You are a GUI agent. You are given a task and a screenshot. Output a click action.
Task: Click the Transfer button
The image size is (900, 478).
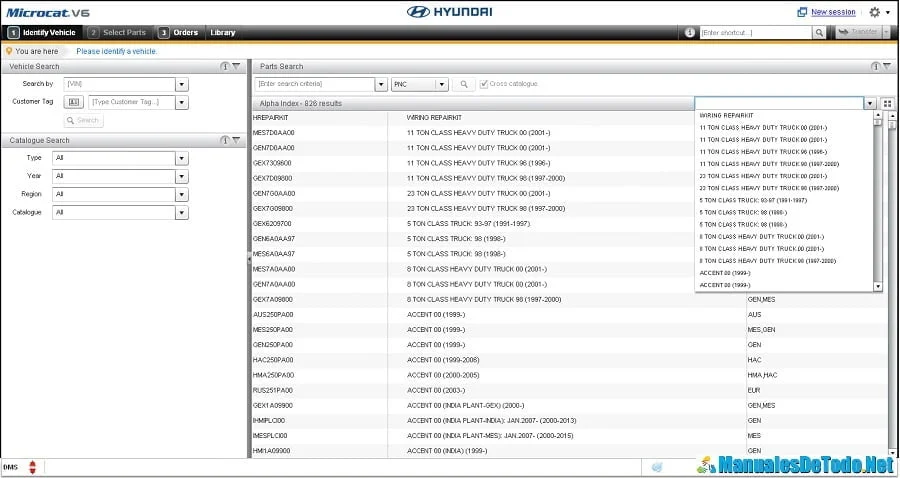[x=857, y=32]
